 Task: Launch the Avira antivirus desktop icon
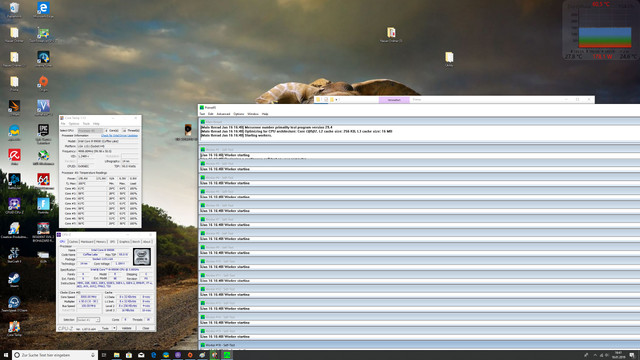pos(14,157)
